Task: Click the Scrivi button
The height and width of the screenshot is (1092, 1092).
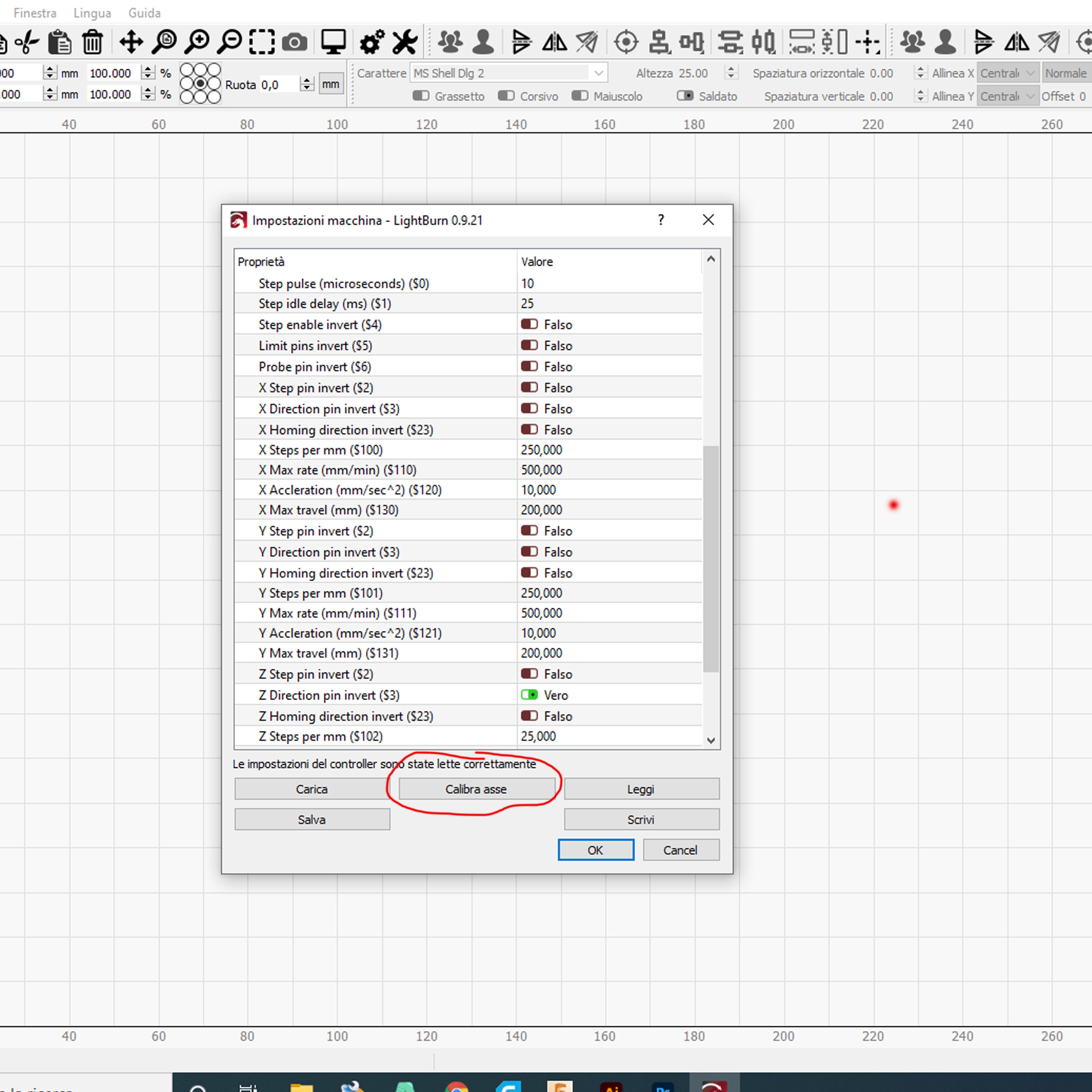Action: click(641, 820)
